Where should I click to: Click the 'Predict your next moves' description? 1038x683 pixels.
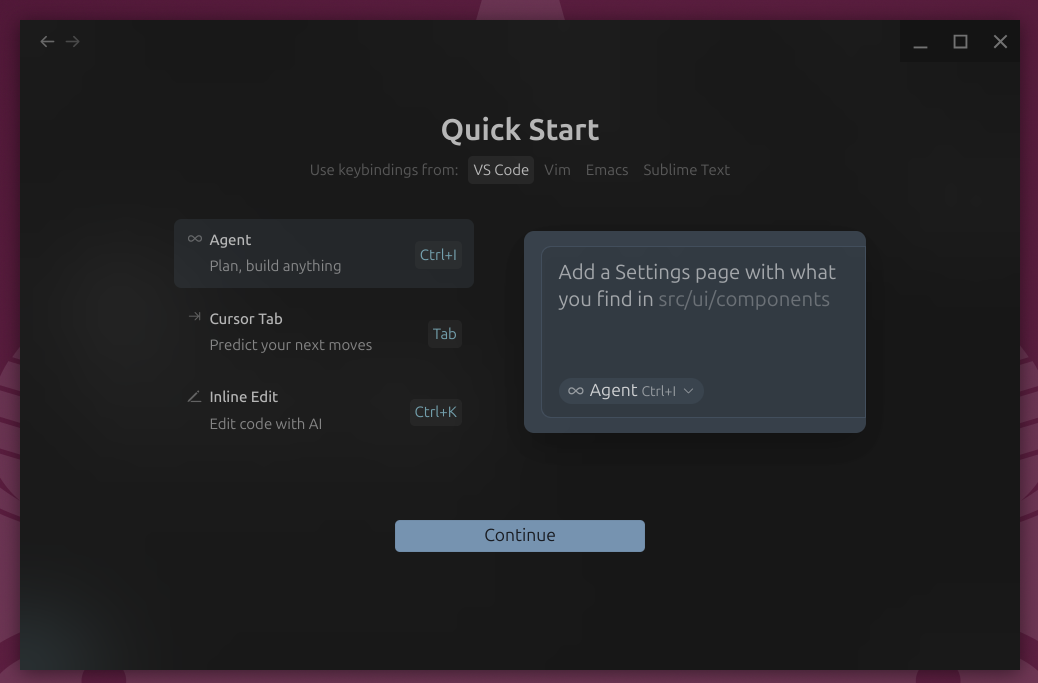click(291, 345)
